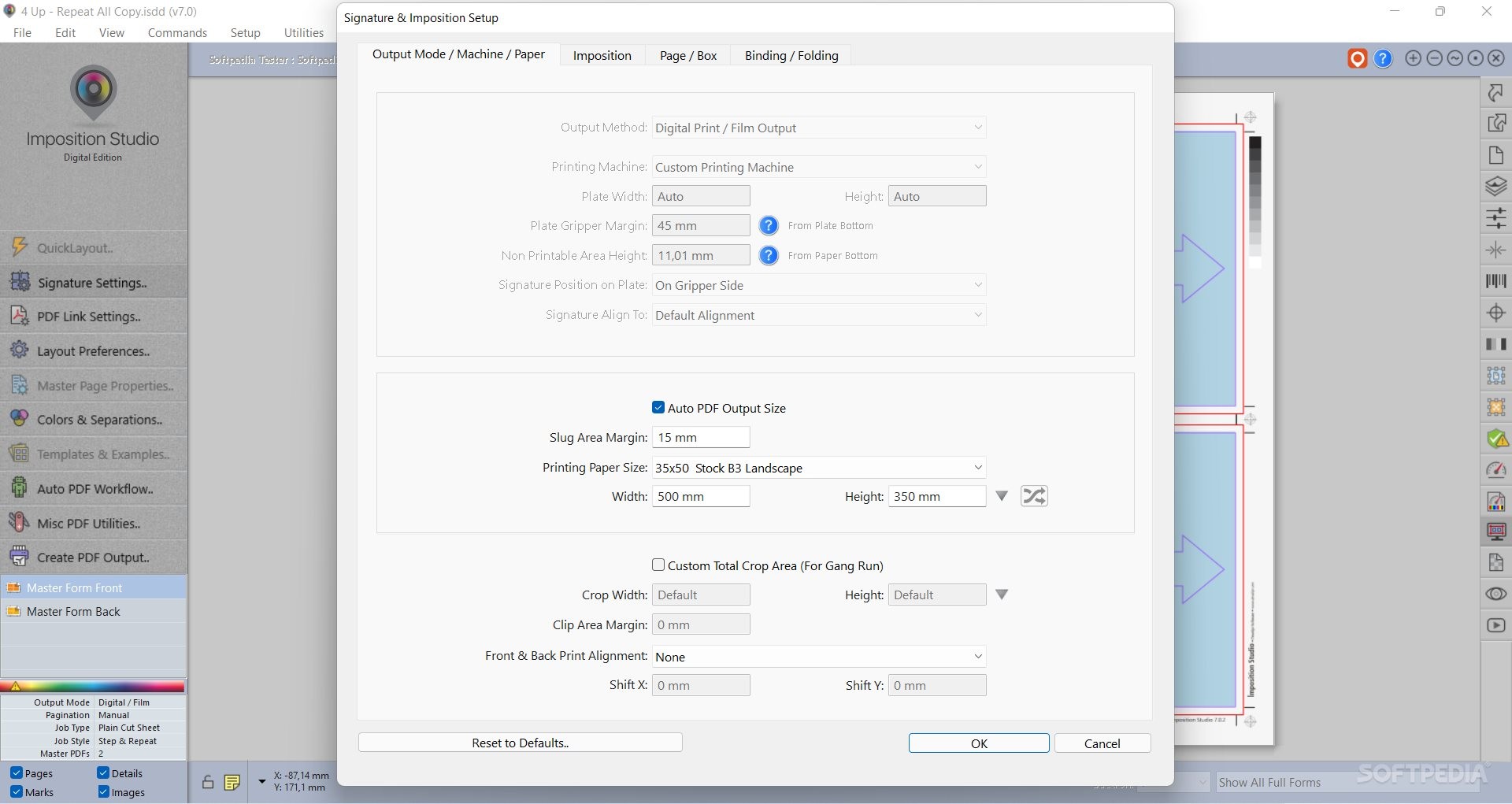Click help icon beside Non Printable Area Height

pos(769,256)
